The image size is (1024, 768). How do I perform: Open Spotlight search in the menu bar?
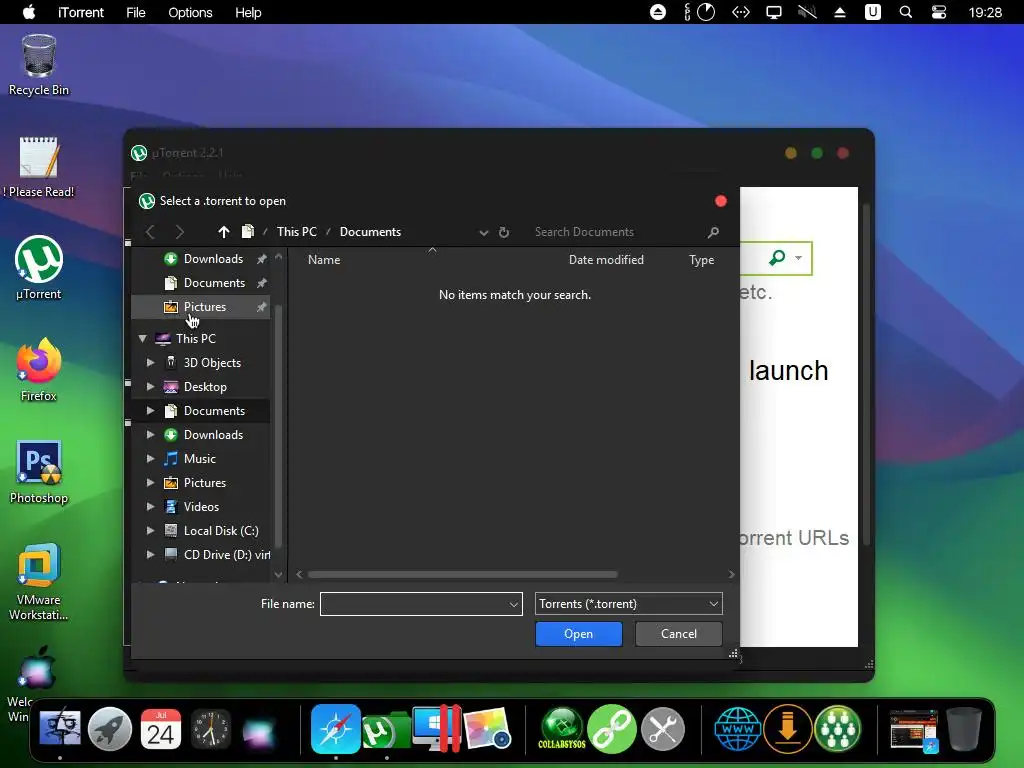906,12
